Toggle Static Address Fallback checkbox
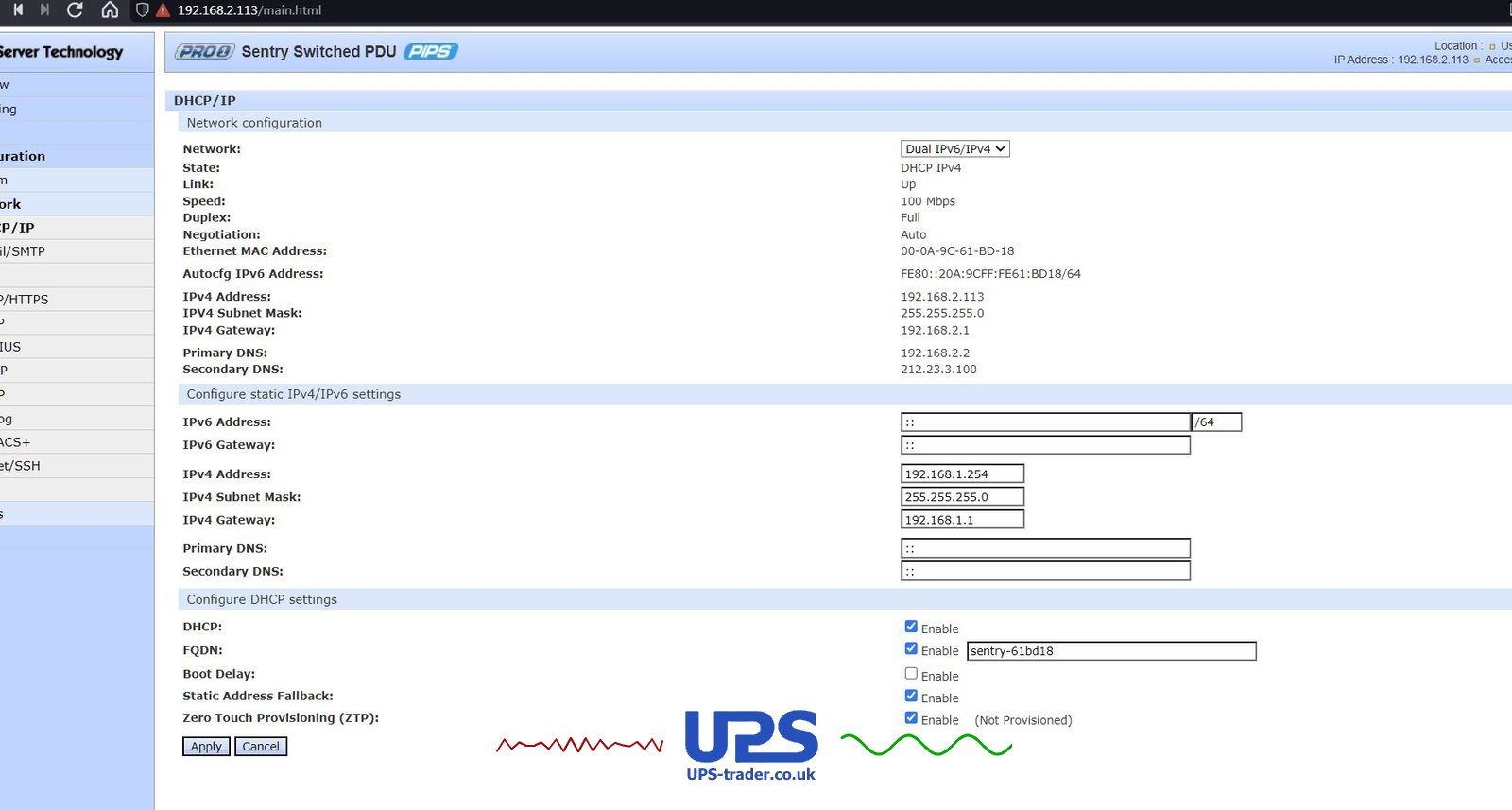 [x=911, y=696]
